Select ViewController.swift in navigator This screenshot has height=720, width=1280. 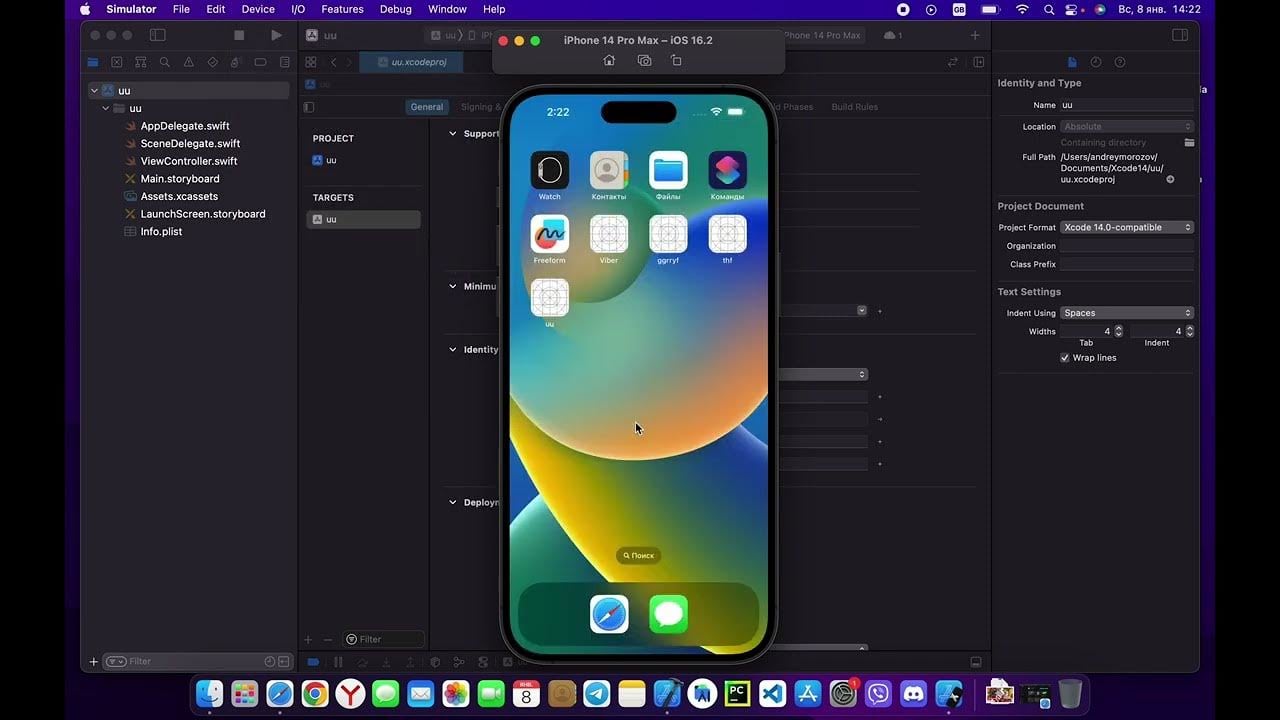(188, 161)
